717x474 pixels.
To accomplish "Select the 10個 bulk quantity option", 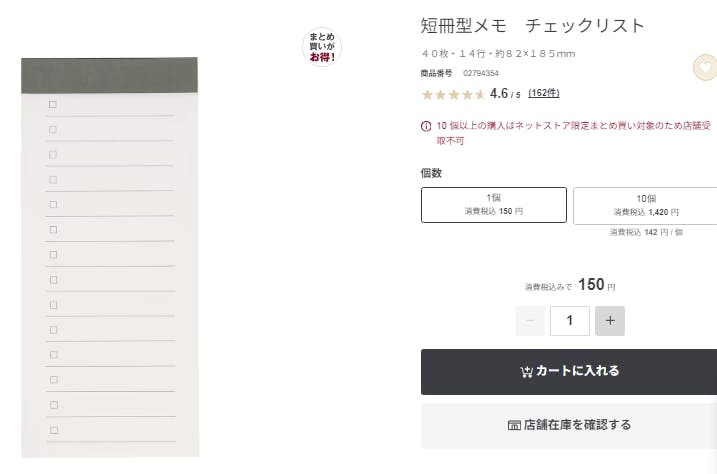I will pyautogui.click(x=645, y=205).
